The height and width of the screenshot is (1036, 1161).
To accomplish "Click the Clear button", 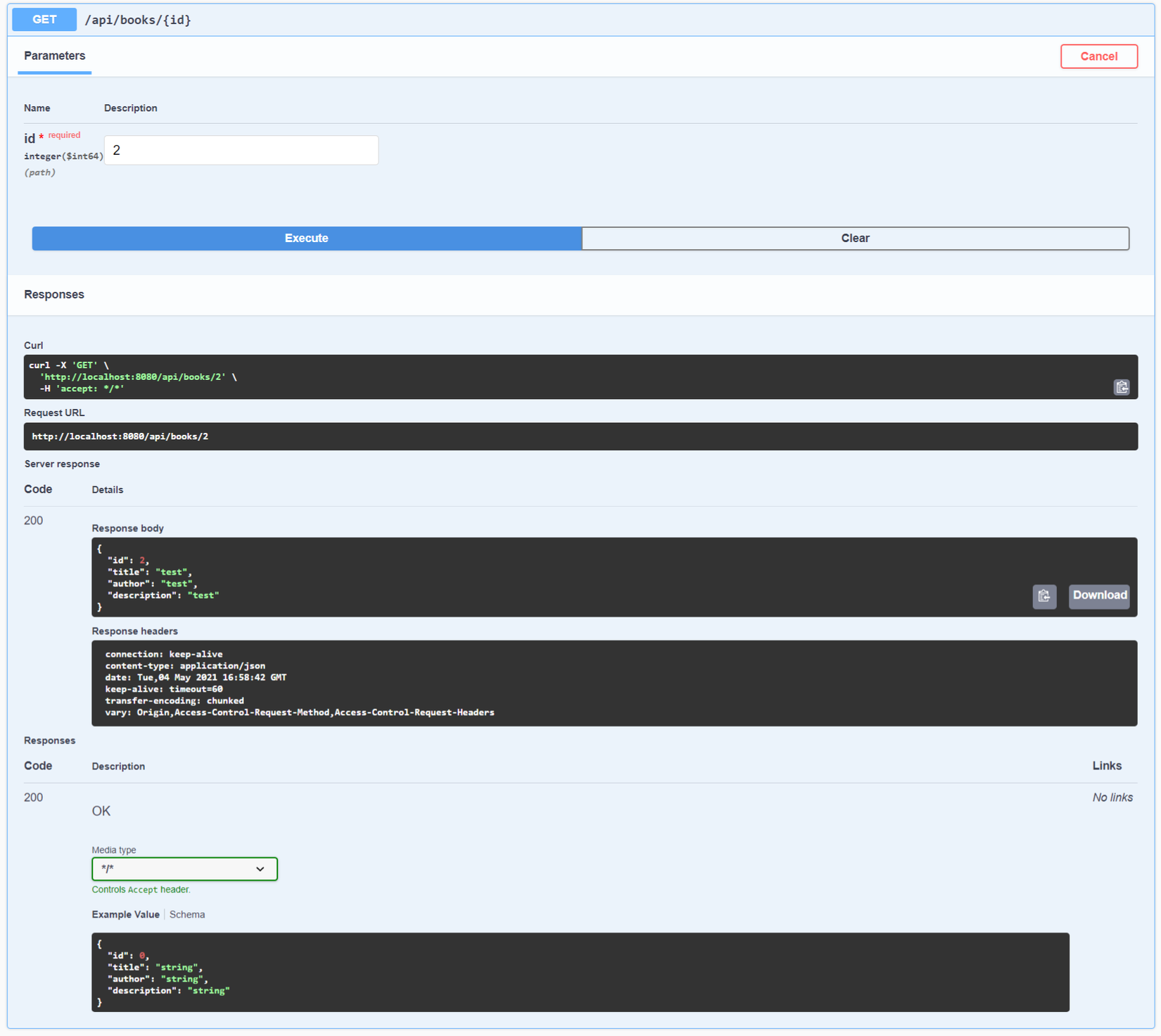I will pos(855,238).
